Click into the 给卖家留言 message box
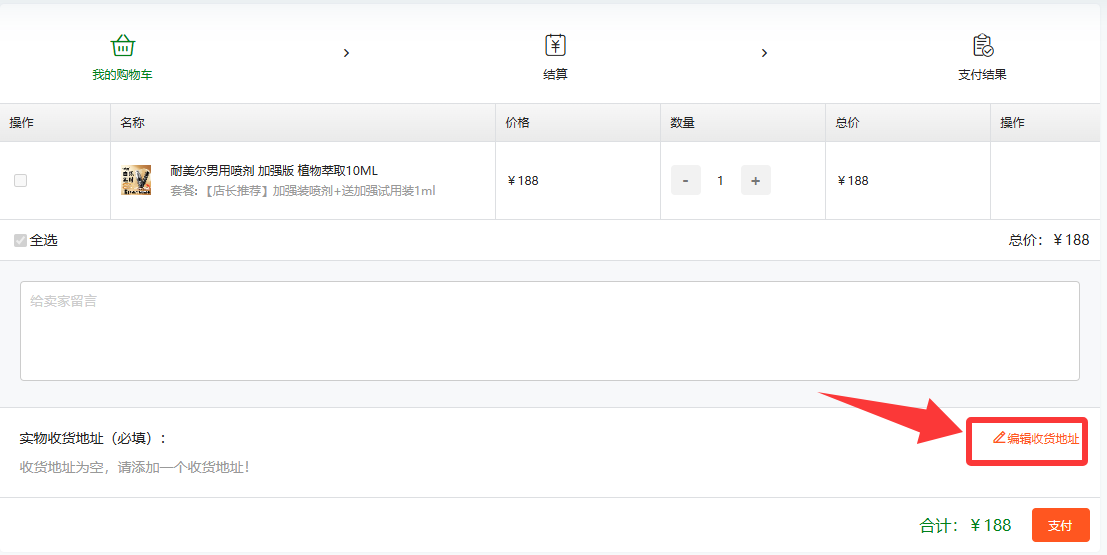 (550, 331)
